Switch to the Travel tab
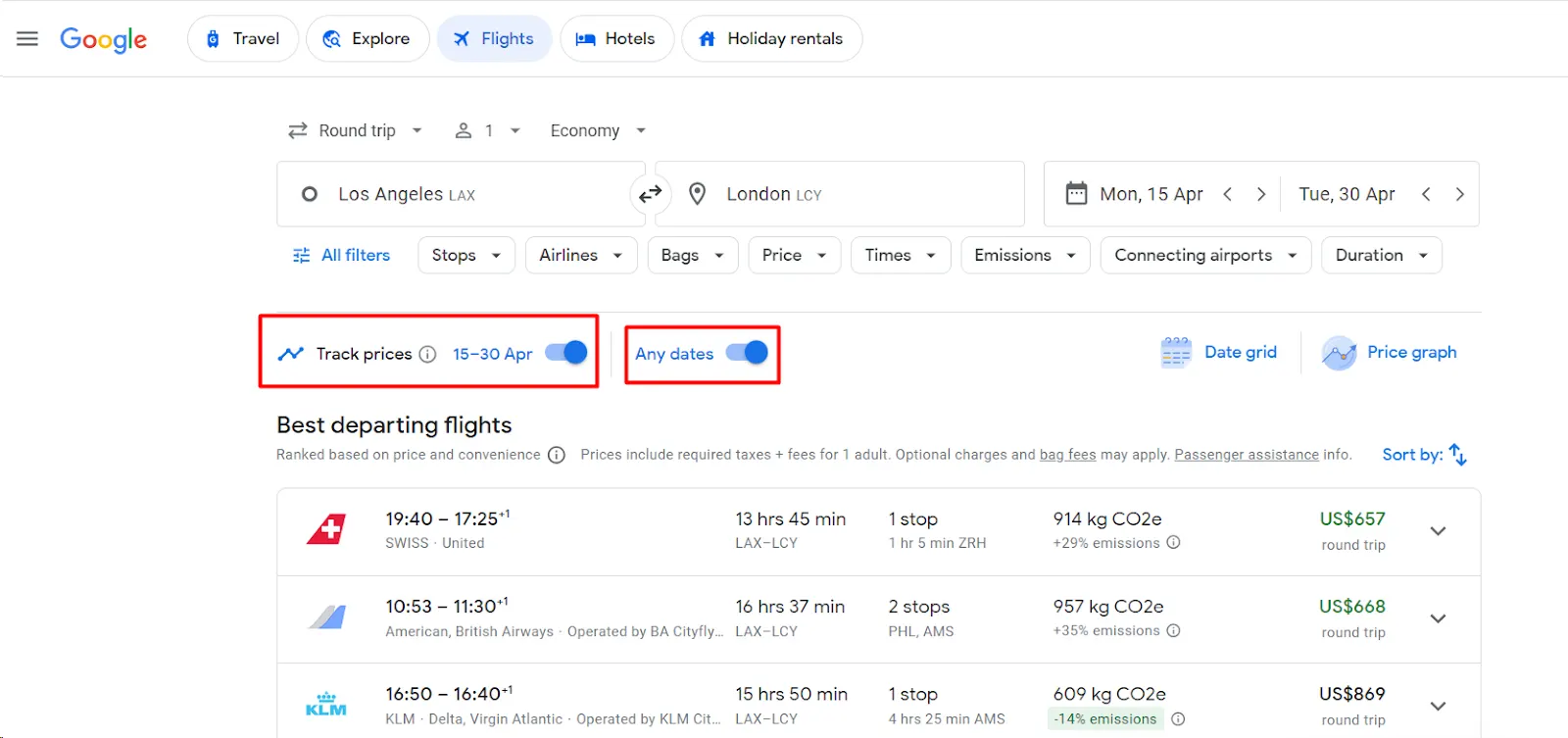Screen dimensions: 1568x738 (243, 39)
